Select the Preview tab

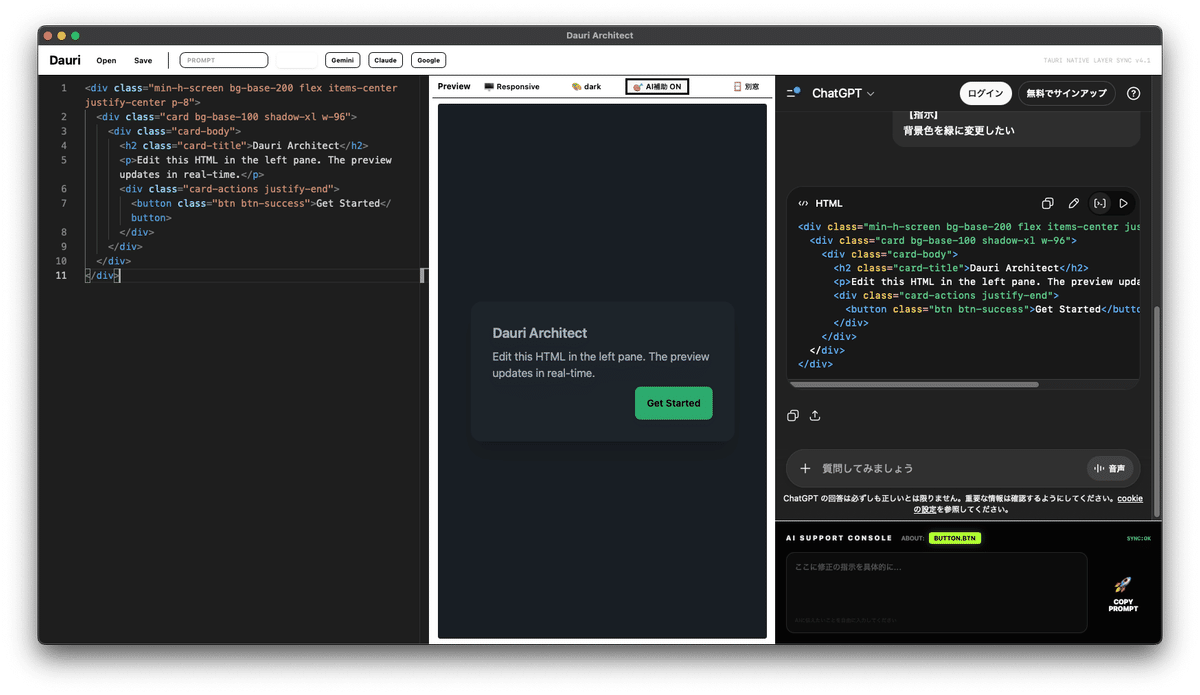coord(454,86)
